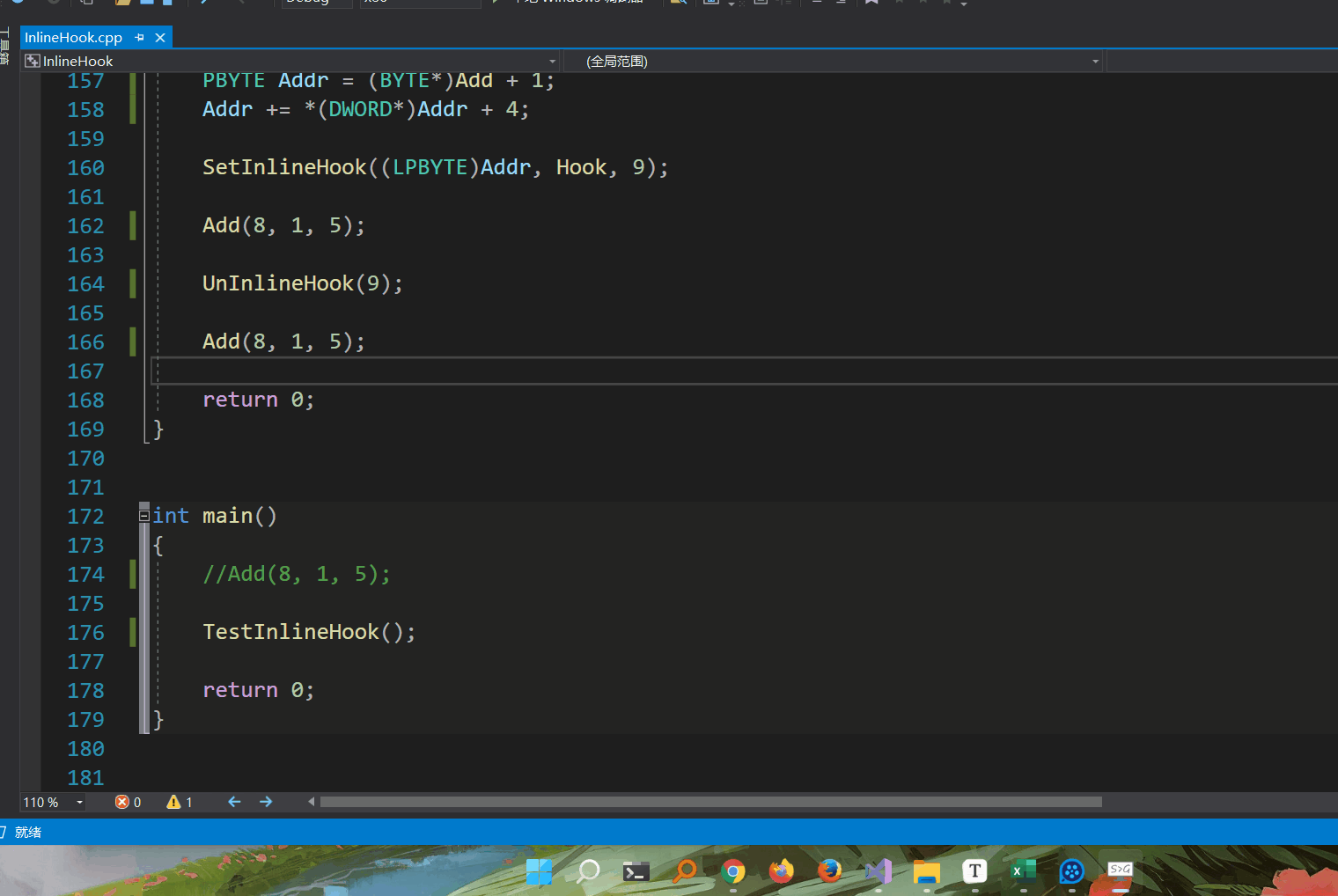
Task: Click line number 160
Action: click(85, 168)
